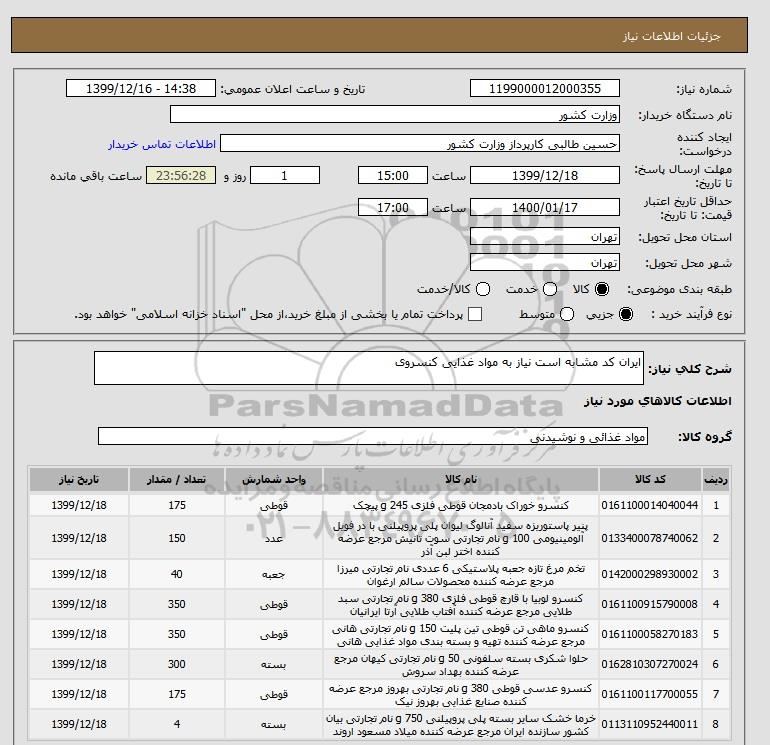Click the response deadline date 1399/12/18 field

545,175
